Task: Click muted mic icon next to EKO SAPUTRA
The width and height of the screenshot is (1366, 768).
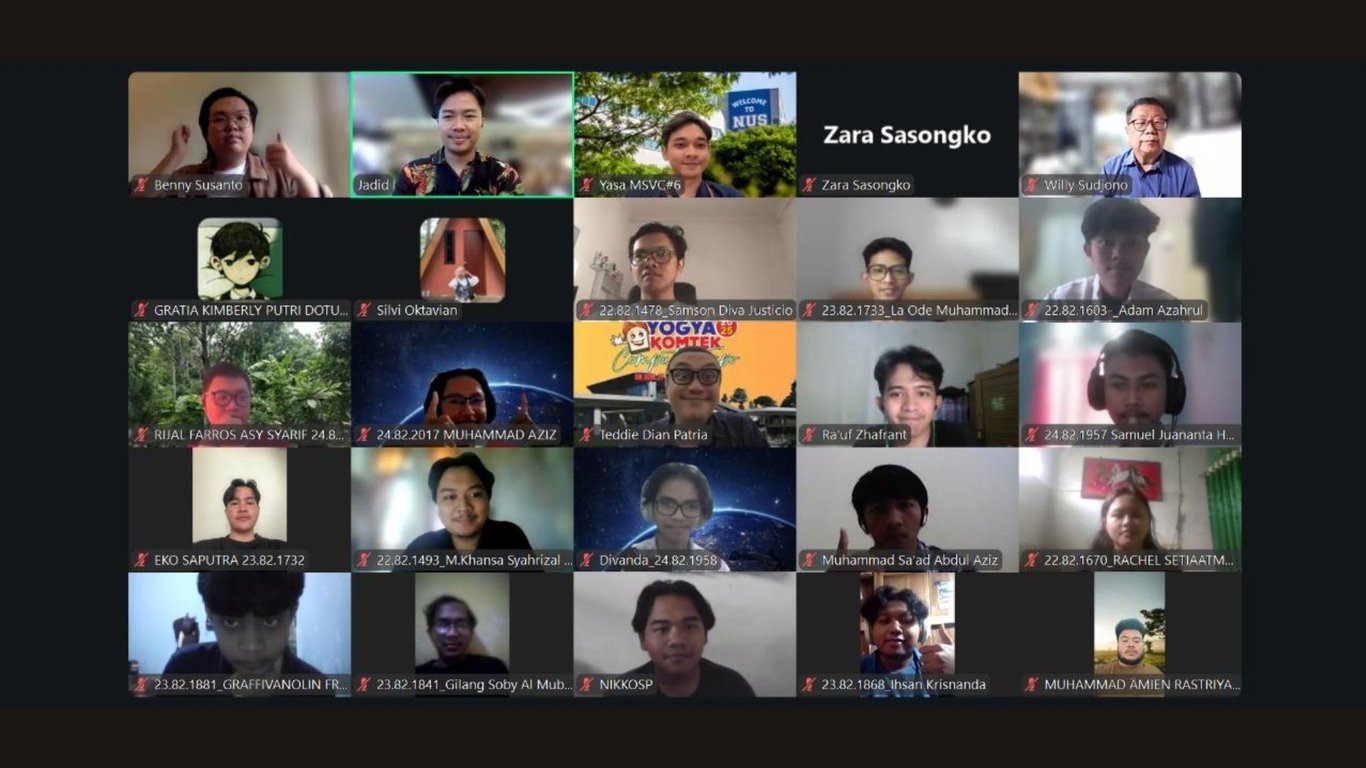Action: (x=142, y=560)
